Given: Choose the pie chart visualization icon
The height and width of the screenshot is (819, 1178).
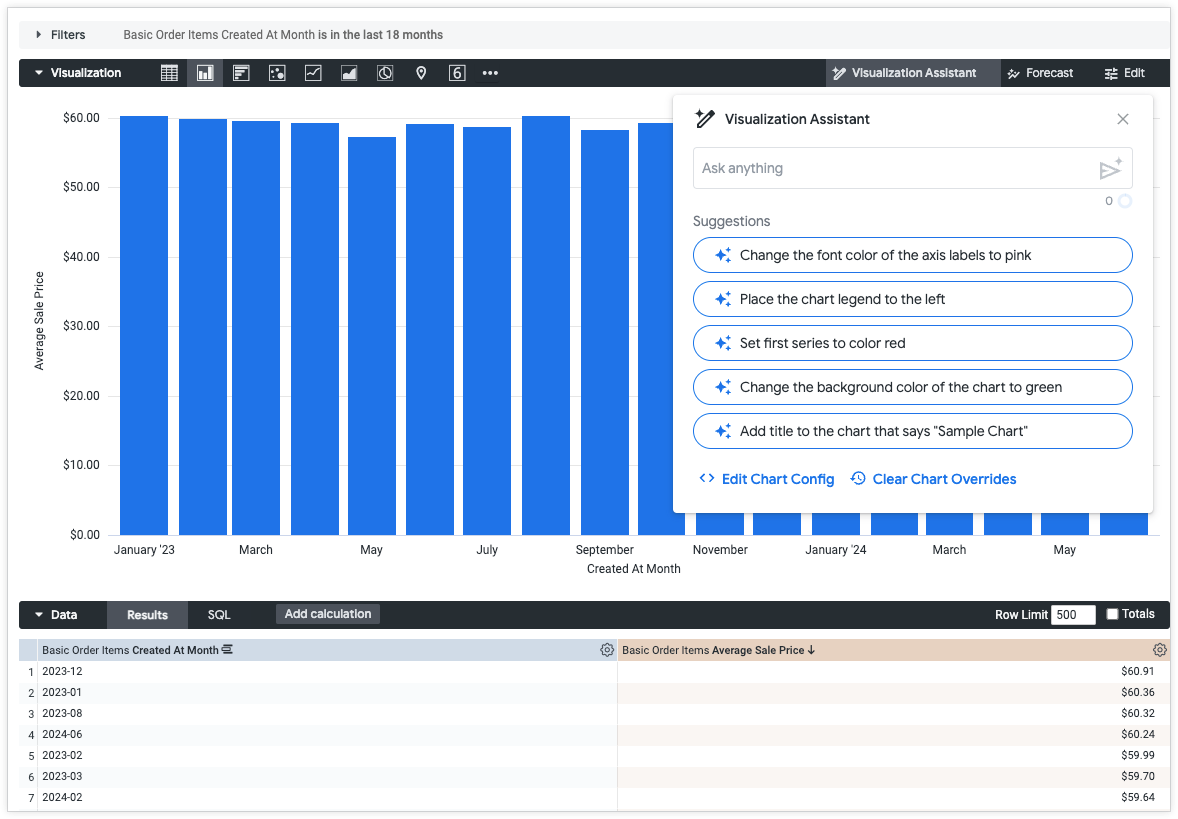Looking at the screenshot, I should click(385, 73).
